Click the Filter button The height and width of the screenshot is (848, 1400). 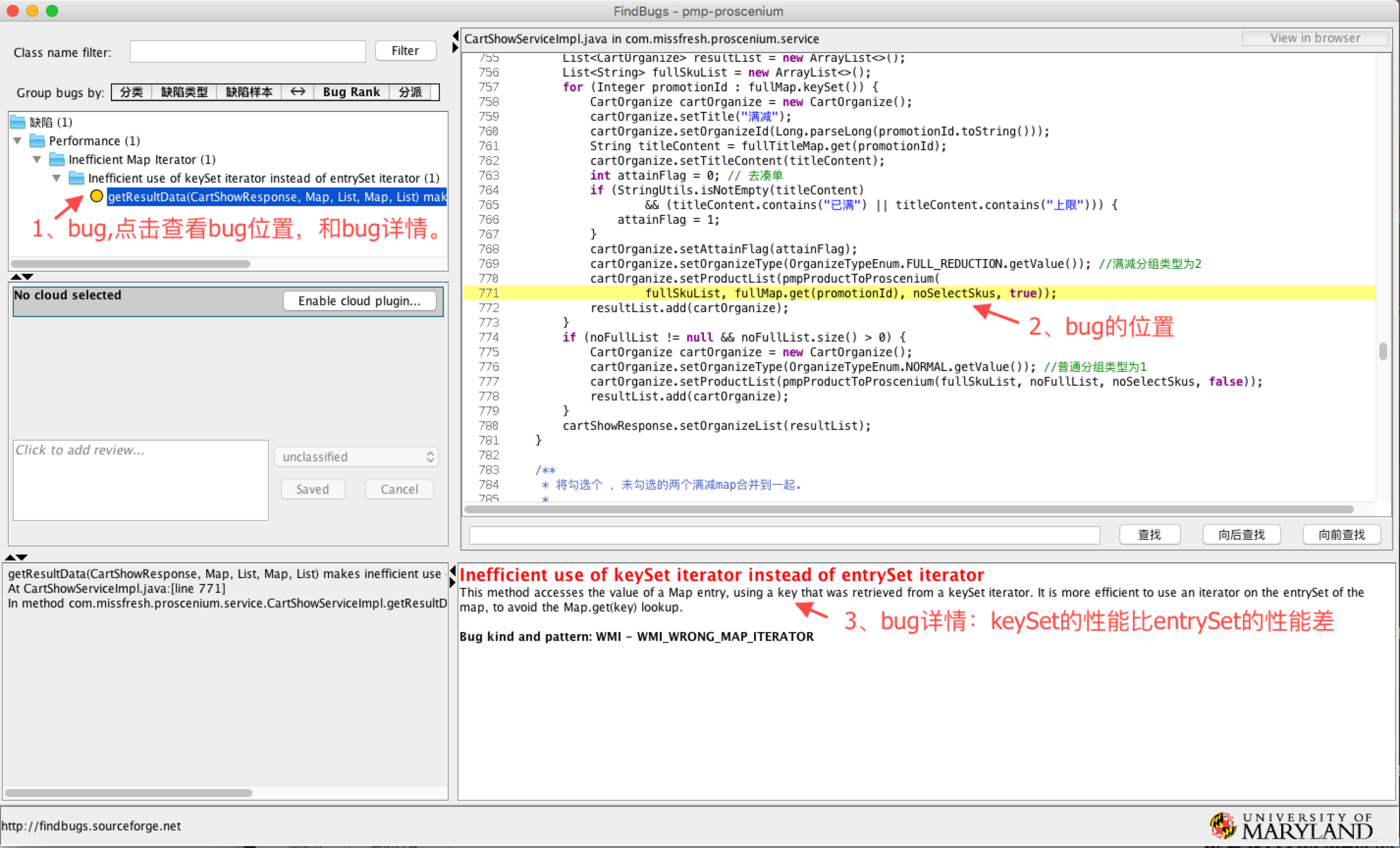(405, 51)
